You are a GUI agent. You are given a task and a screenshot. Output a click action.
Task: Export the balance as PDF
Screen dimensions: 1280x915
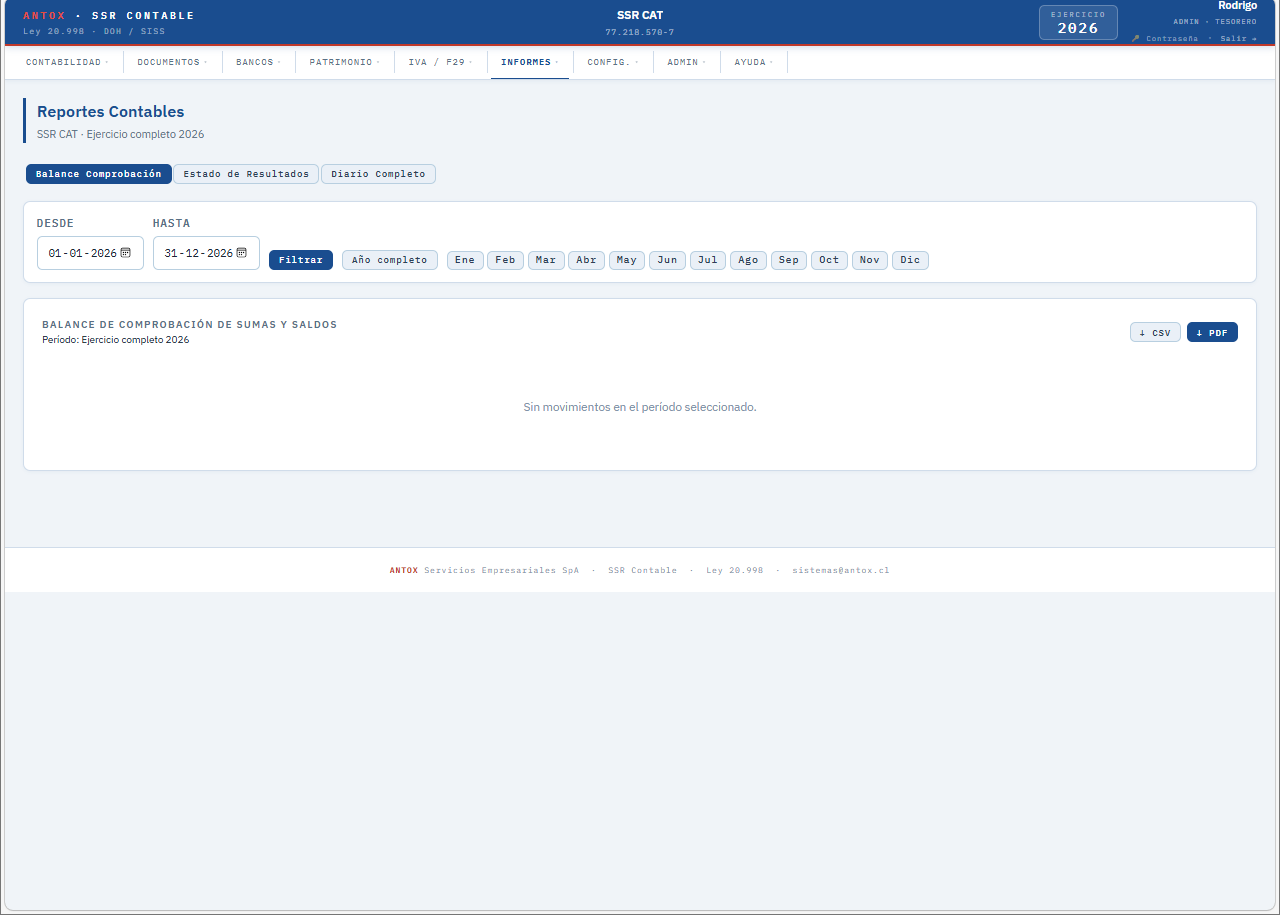pyautogui.click(x=1212, y=333)
